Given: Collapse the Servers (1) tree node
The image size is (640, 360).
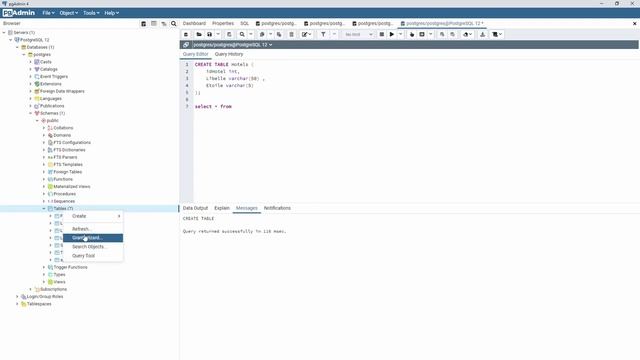Looking at the screenshot, I should click(x=4, y=33).
